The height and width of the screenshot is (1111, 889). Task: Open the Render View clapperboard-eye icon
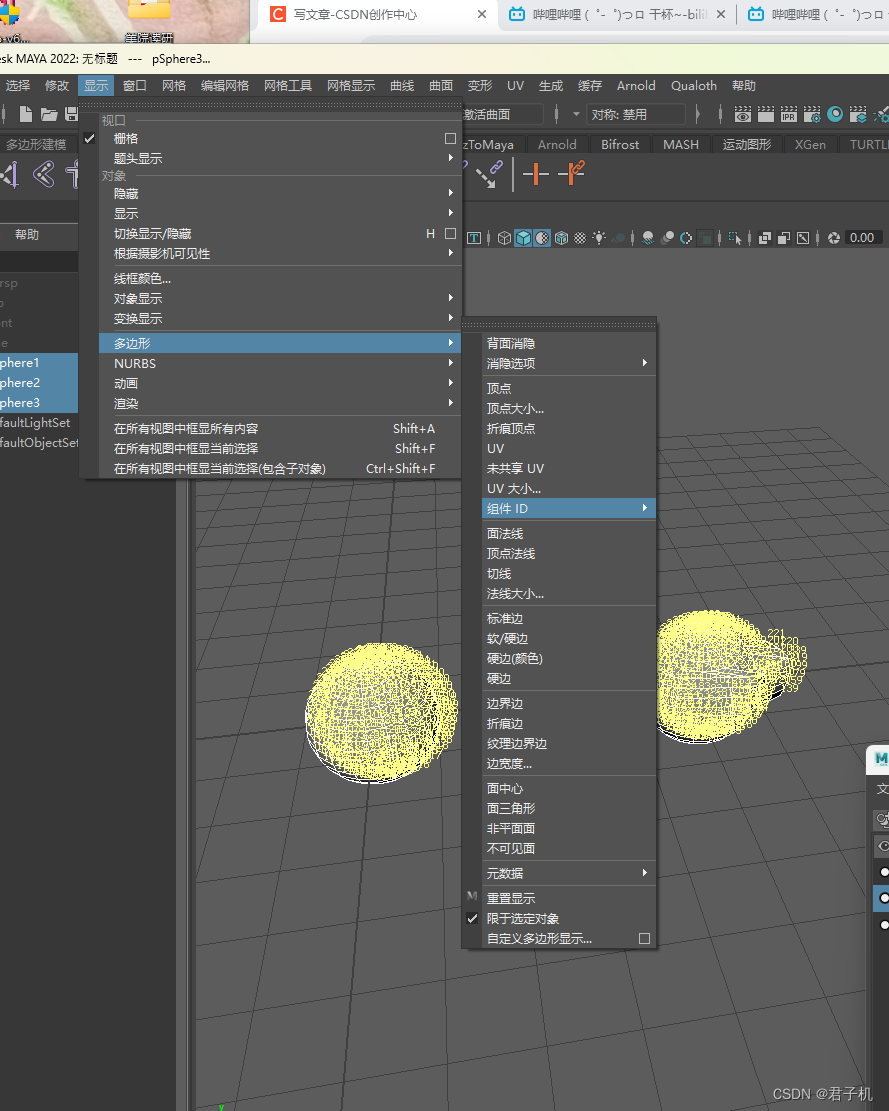(x=742, y=114)
